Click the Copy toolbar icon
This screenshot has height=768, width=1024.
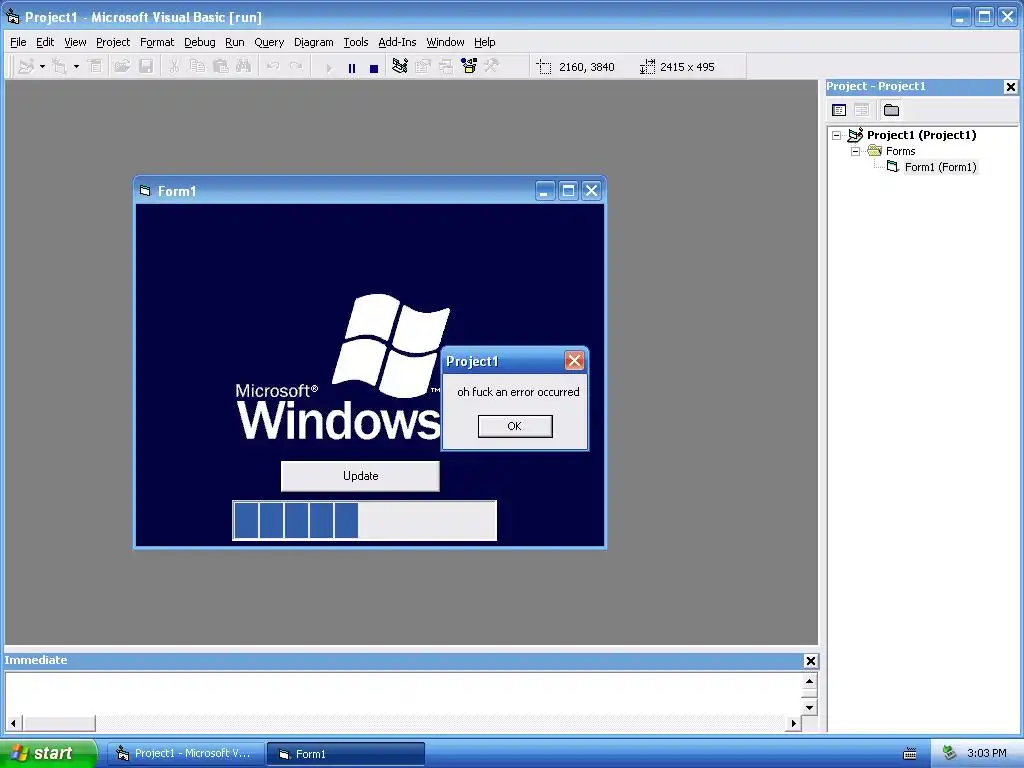(197, 67)
